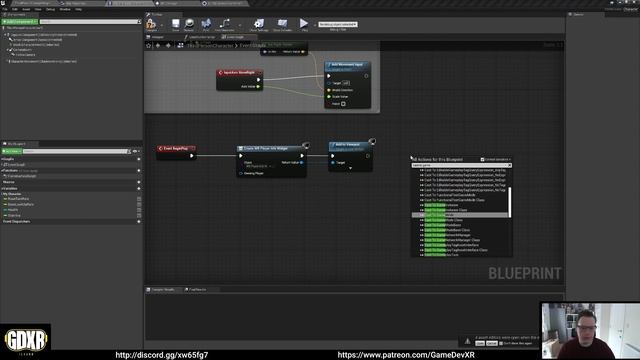Collapse the Graphs section
The width and height of the screenshot is (640, 360).
pos(2,159)
